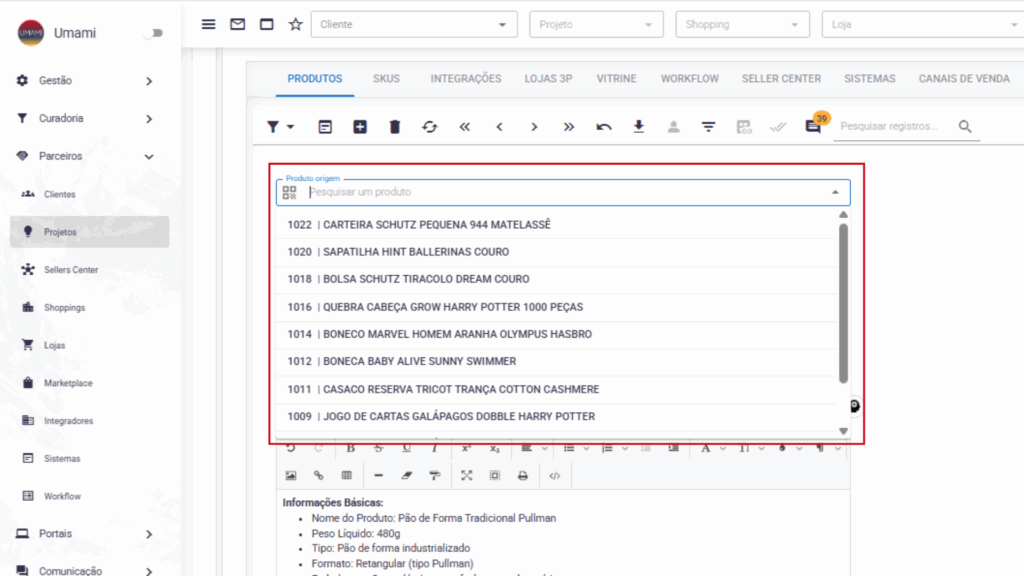Toggle the hamburger menu to collapse sidebar
The image size is (1024, 576).
click(208, 24)
